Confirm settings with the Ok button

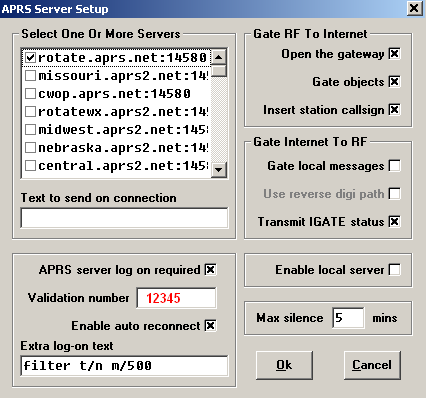click(x=284, y=365)
